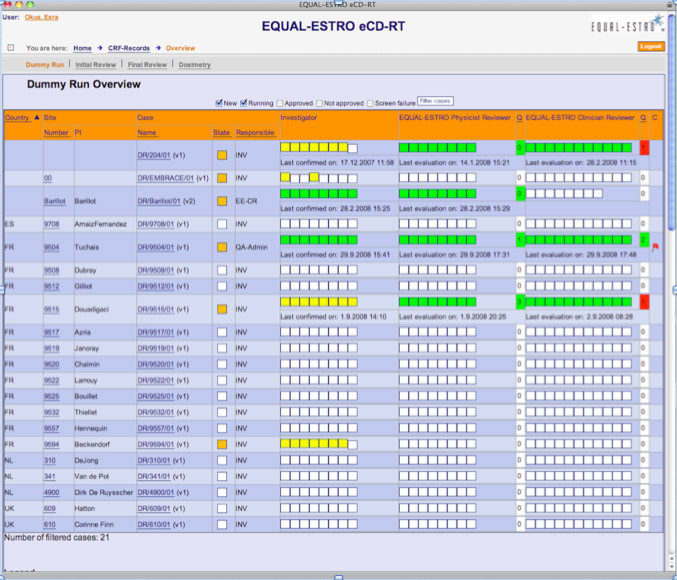
Task: Open site number 9708
Action: [51, 224]
